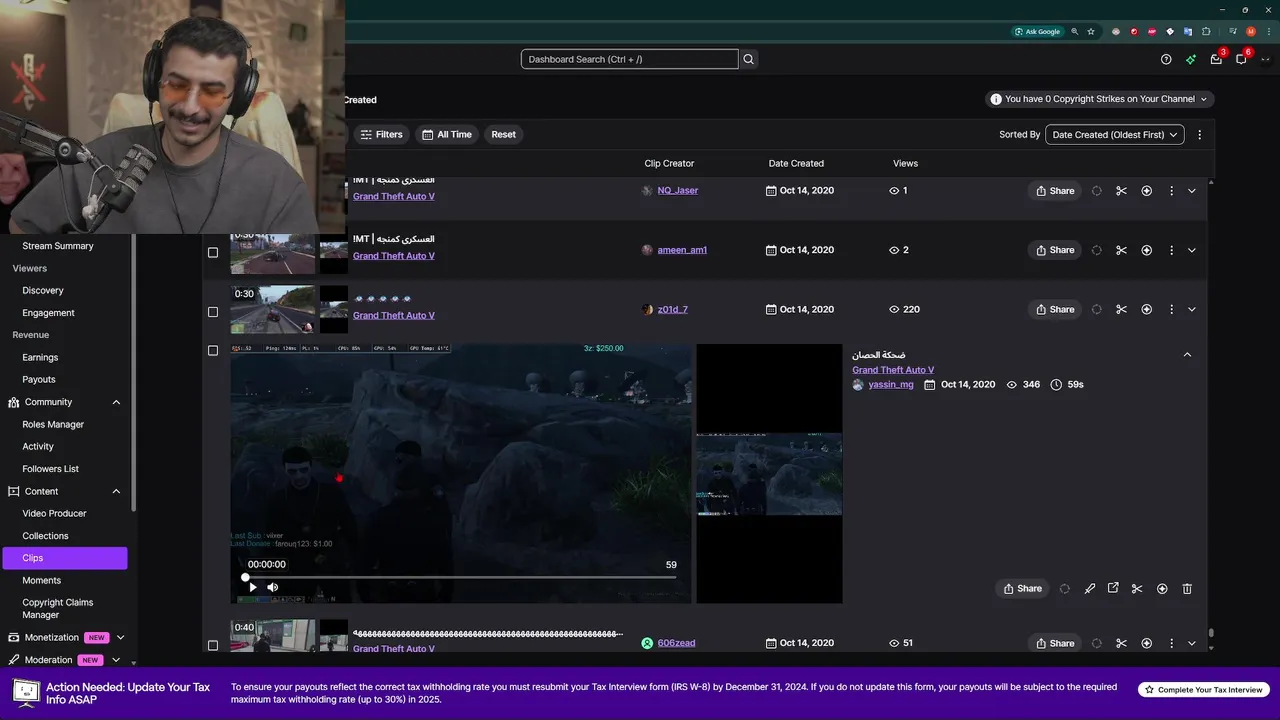Open yassin_mg creator profile link

point(891,384)
